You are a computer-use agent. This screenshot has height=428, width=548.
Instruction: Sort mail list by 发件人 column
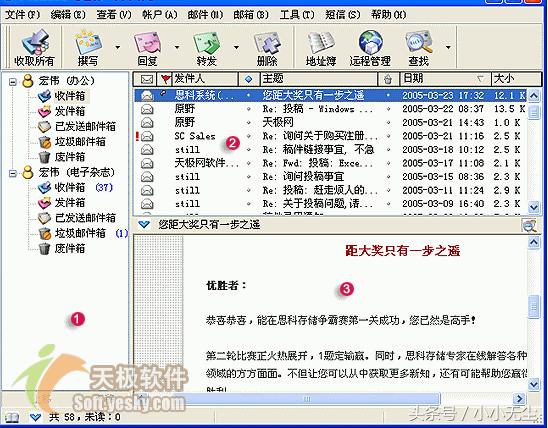[x=204, y=79]
